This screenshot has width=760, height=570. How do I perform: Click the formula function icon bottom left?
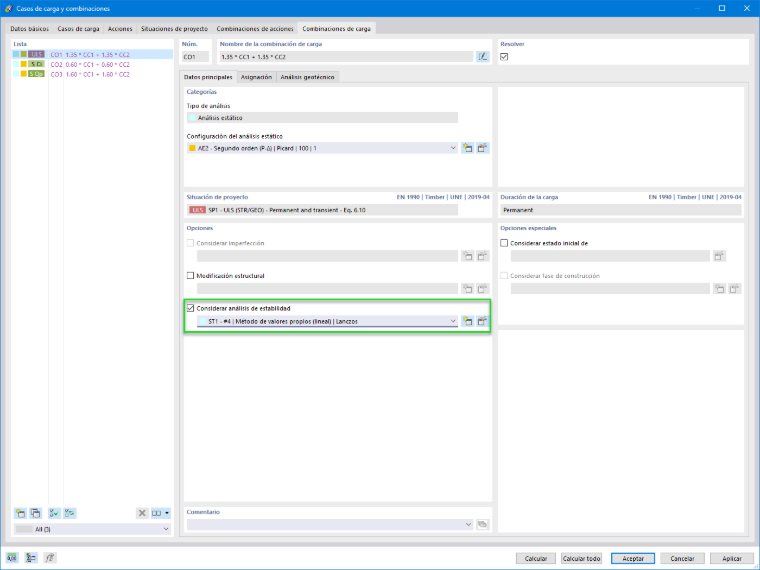[49, 558]
